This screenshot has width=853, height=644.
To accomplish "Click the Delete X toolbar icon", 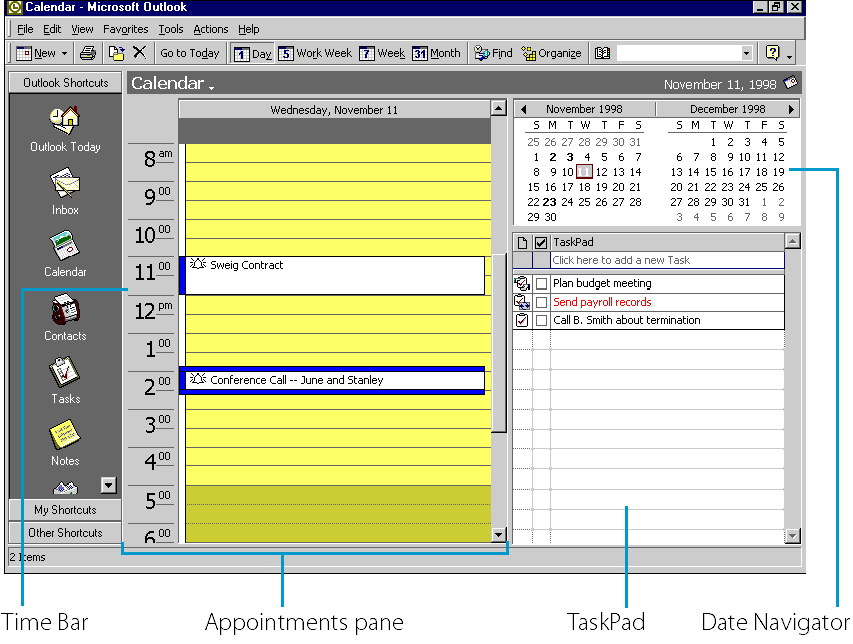I will tap(139, 53).
